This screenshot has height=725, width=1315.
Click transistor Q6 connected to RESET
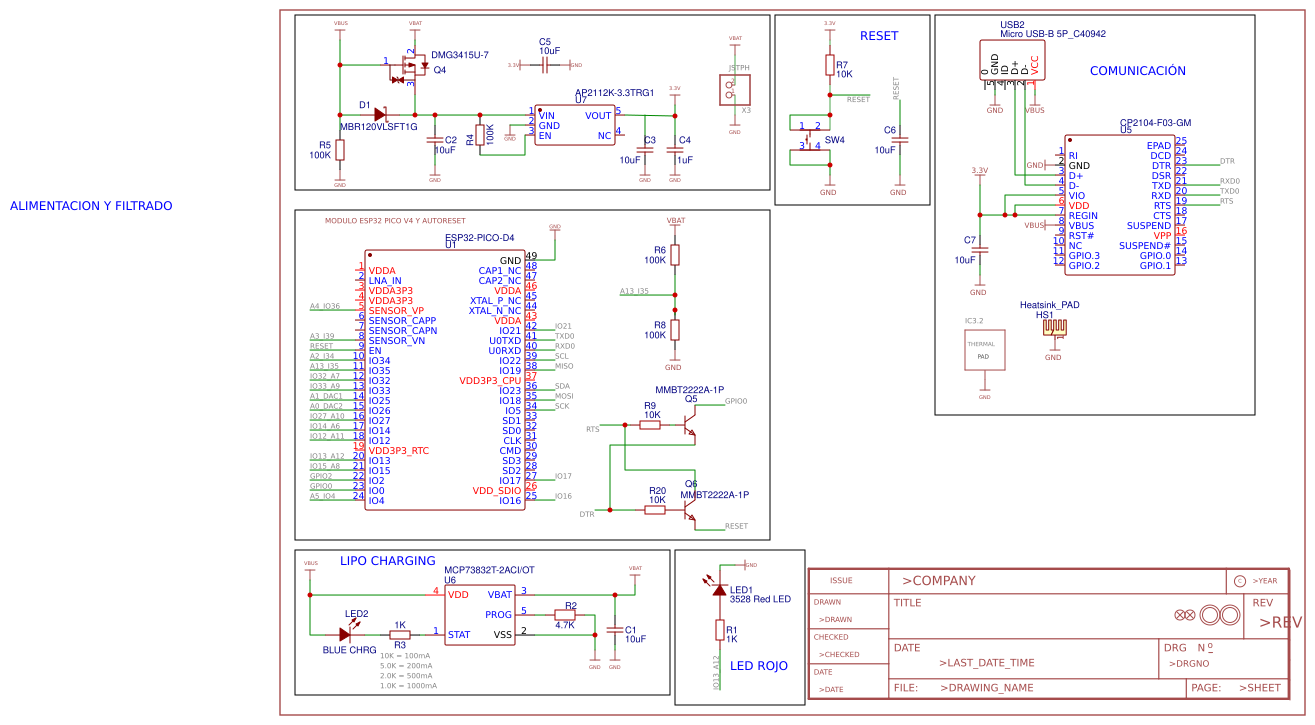point(688,510)
